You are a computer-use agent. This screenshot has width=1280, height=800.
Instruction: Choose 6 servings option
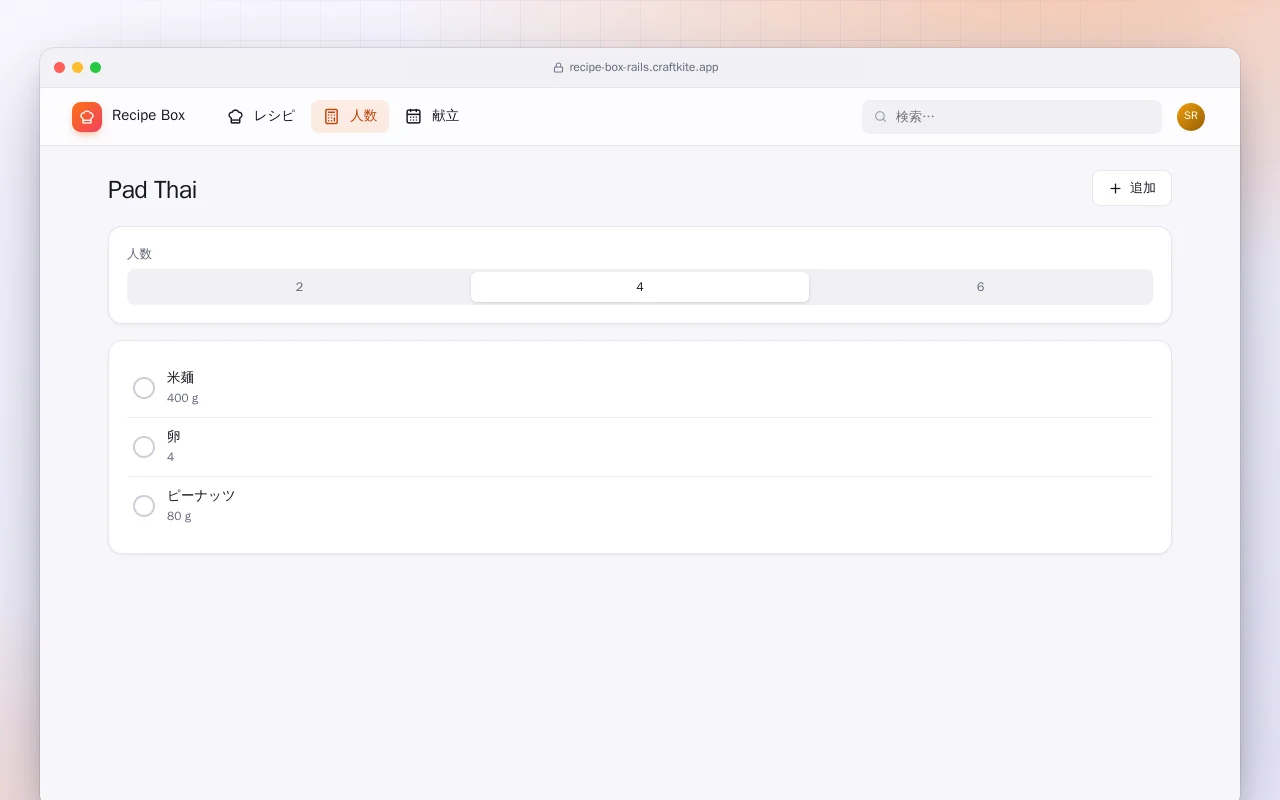[980, 287]
